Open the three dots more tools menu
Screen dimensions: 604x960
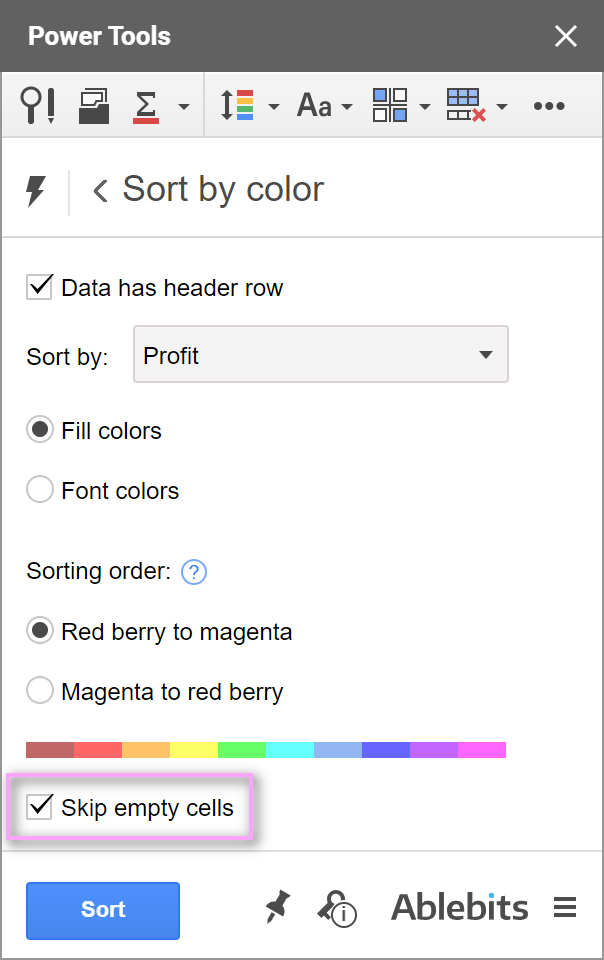[549, 106]
